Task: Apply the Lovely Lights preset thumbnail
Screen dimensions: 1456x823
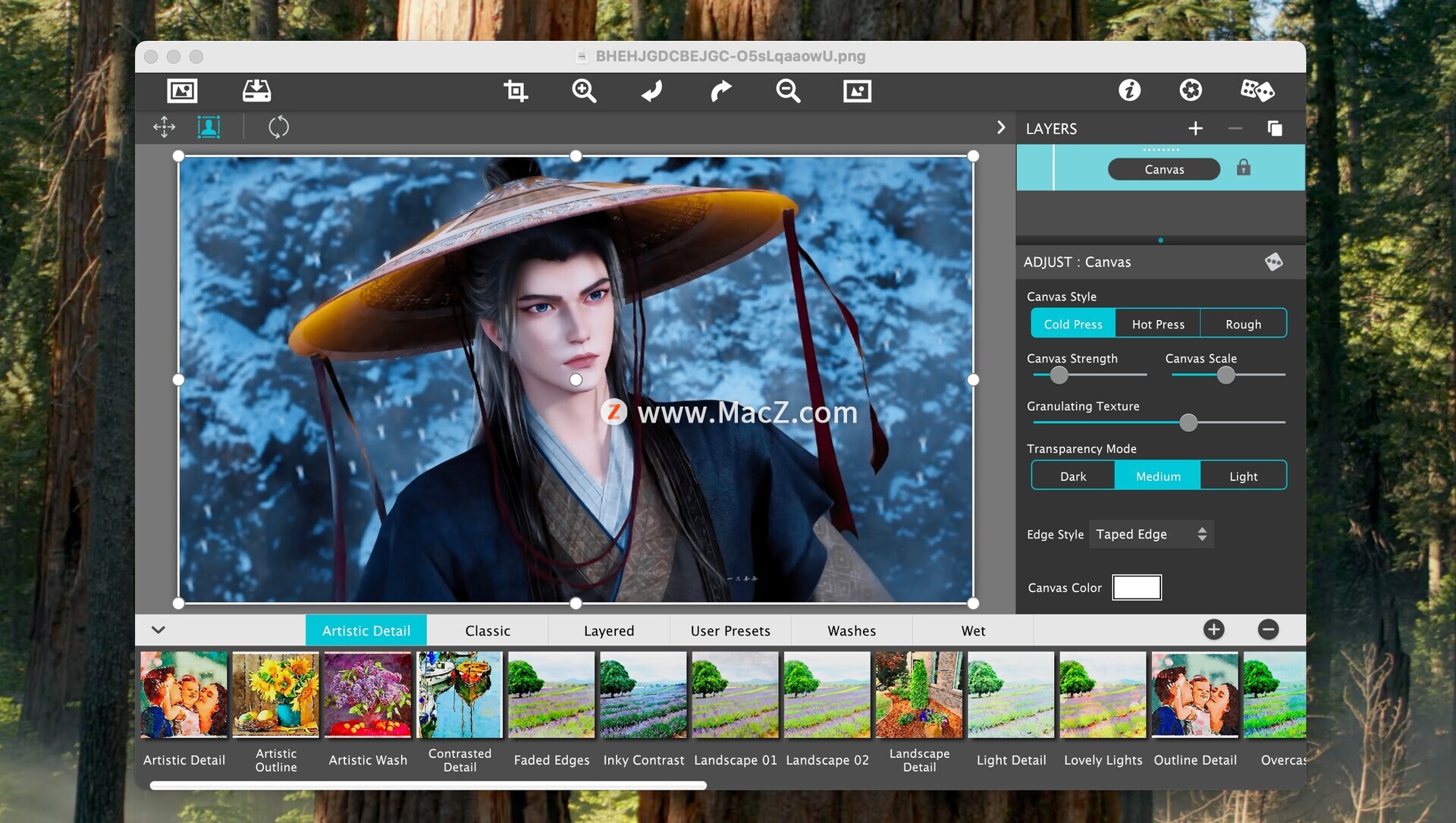Action: pyautogui.click(x=1103, y=695)
